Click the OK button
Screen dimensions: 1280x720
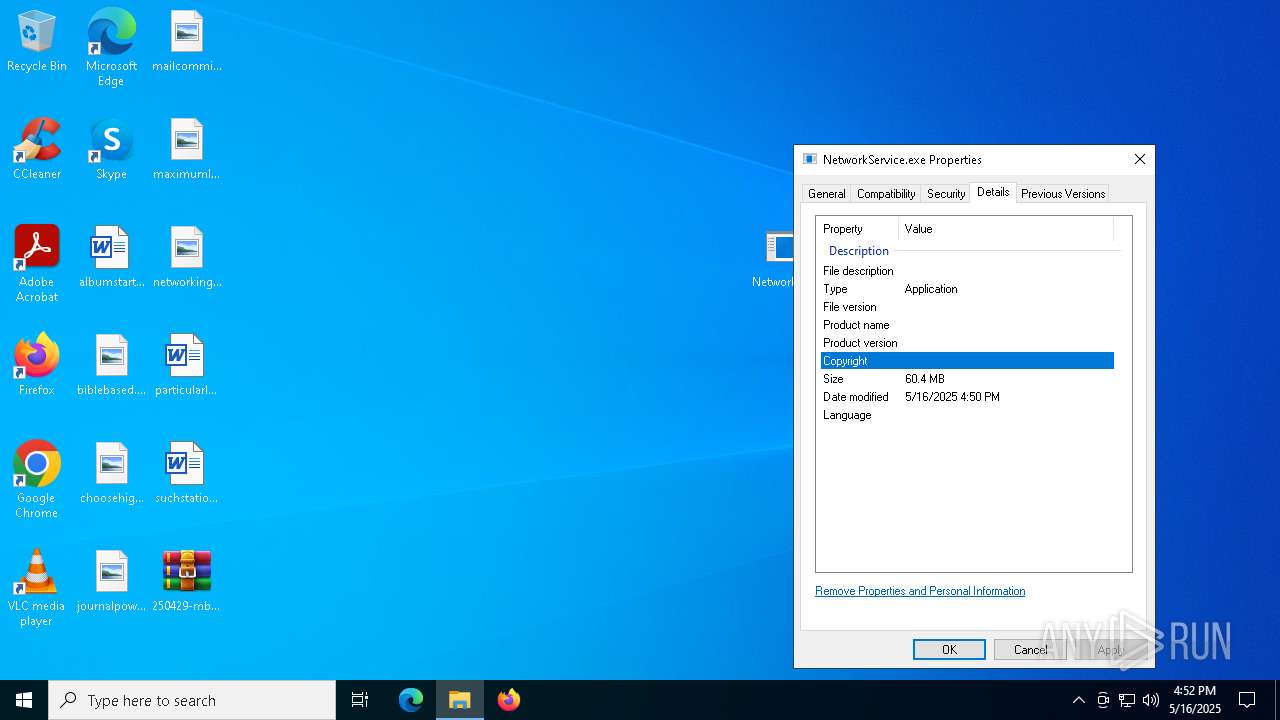[x=949, y=650]
